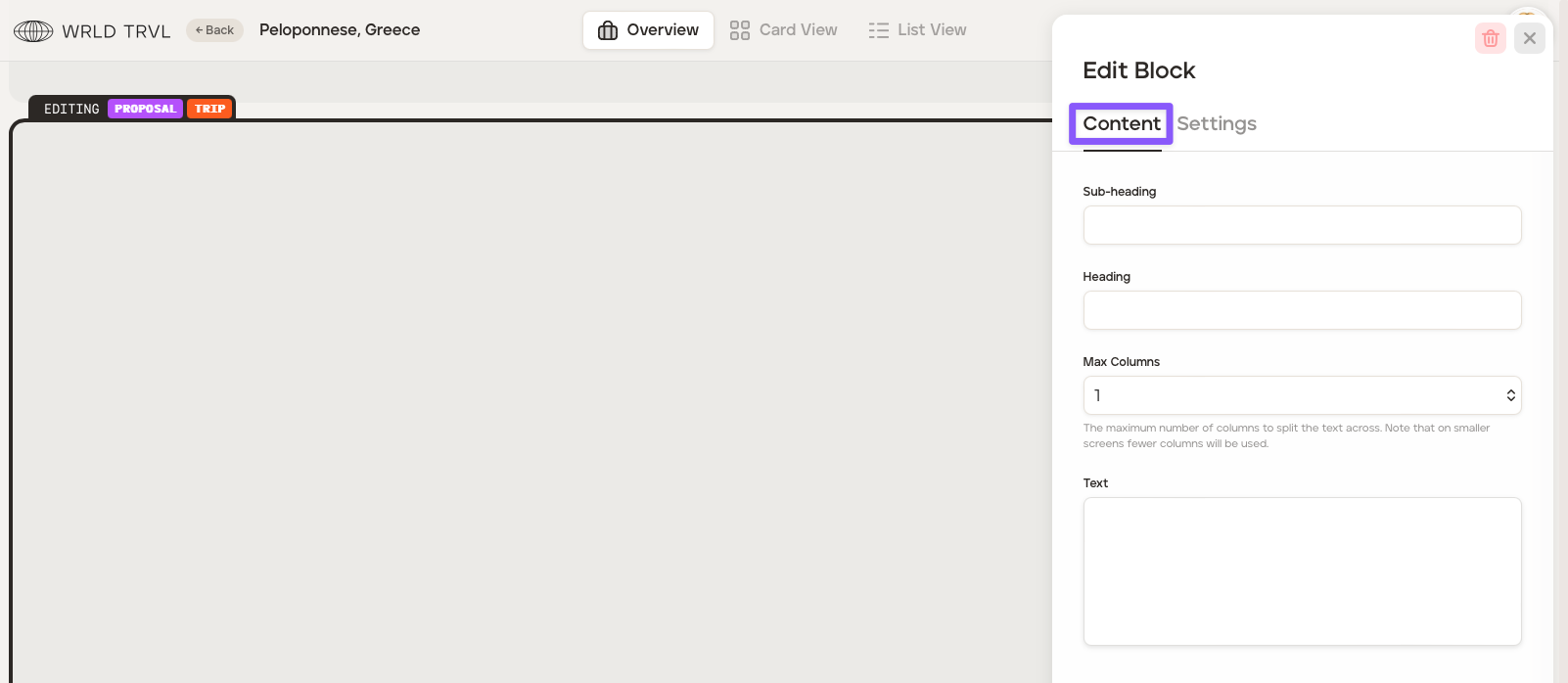
Task: Click the EDITING label on the canvas tab
Action: pyautogui.click(x=71, y=109)
